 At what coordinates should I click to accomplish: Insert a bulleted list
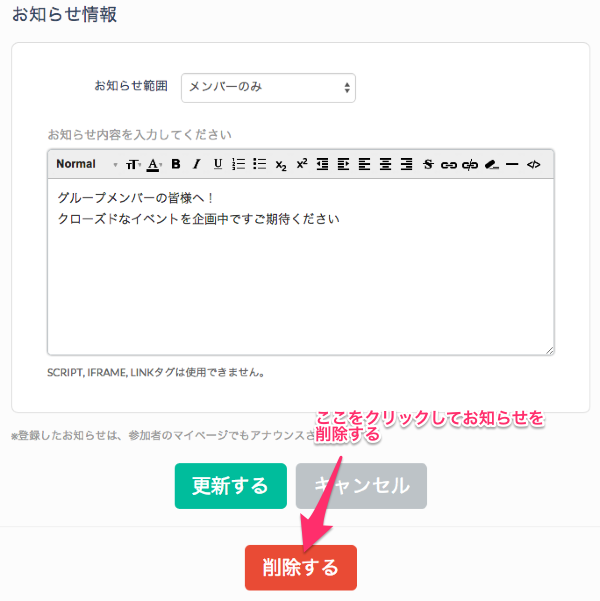tap(259, 164)
